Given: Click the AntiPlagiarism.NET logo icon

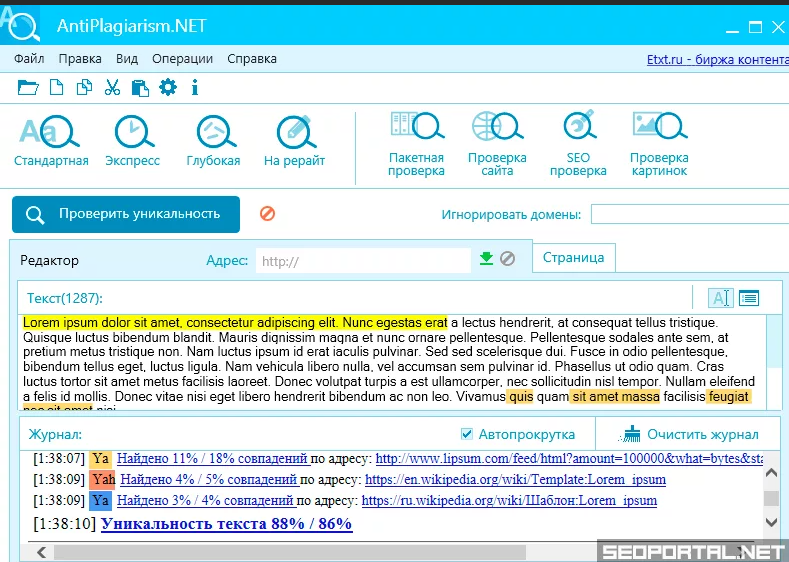Looking at the screenshot, I should tap(20, 25).
